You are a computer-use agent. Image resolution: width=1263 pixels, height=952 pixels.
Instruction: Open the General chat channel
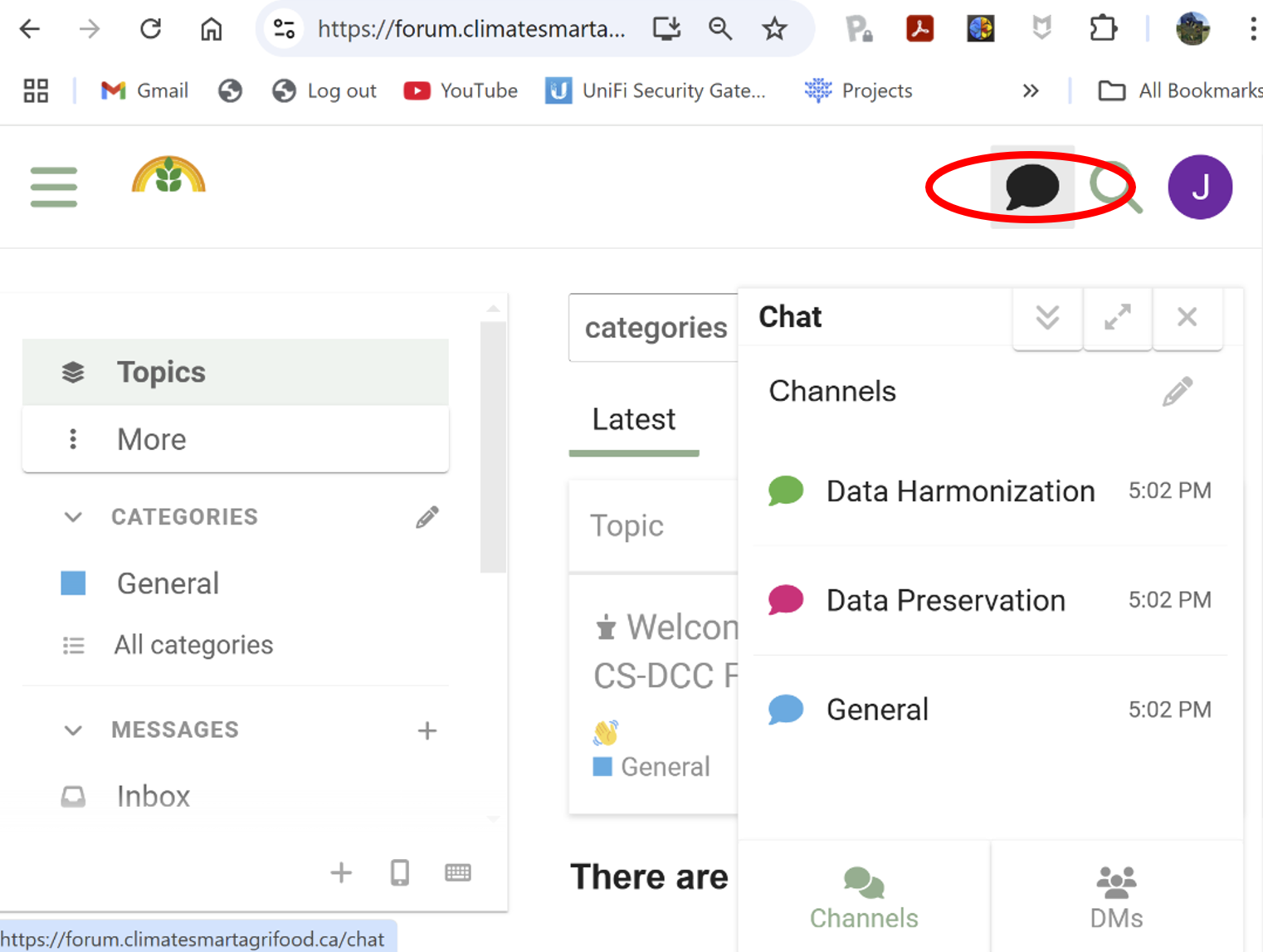click(990, 710)
